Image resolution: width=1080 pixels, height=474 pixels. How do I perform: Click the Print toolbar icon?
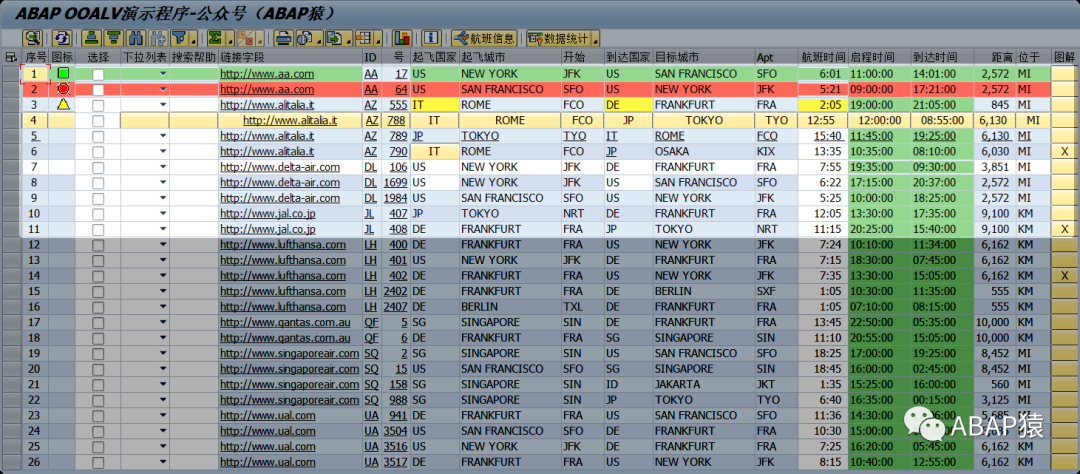pos(283,38)
